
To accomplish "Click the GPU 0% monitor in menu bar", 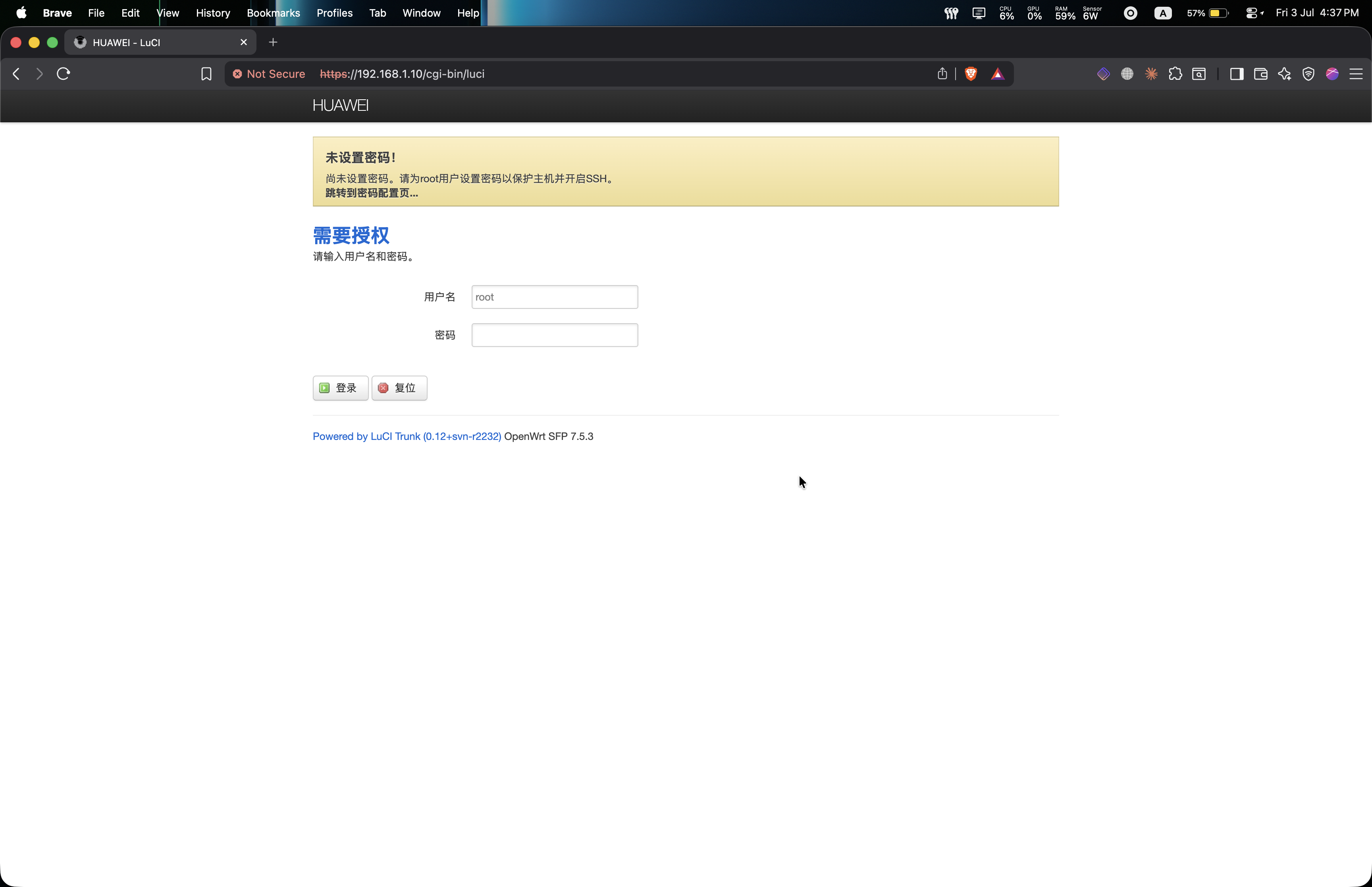I will tap(1035, 13).
